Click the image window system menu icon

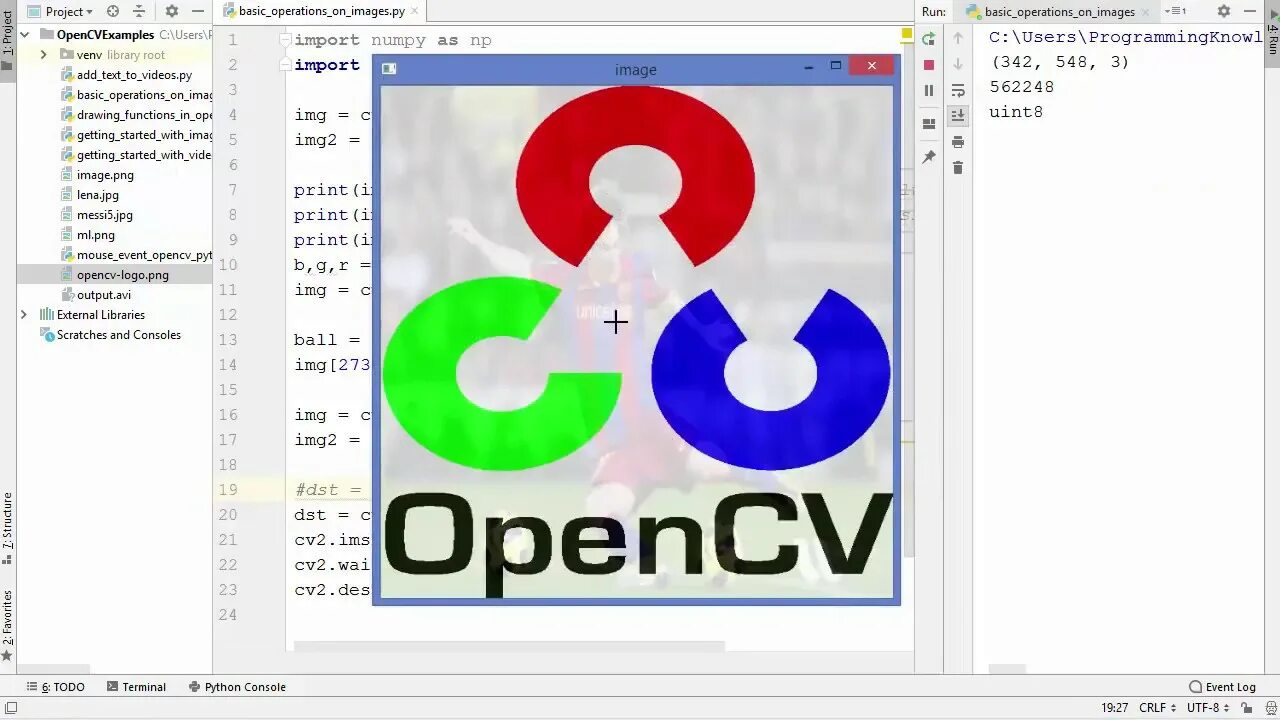coord(389,68)
